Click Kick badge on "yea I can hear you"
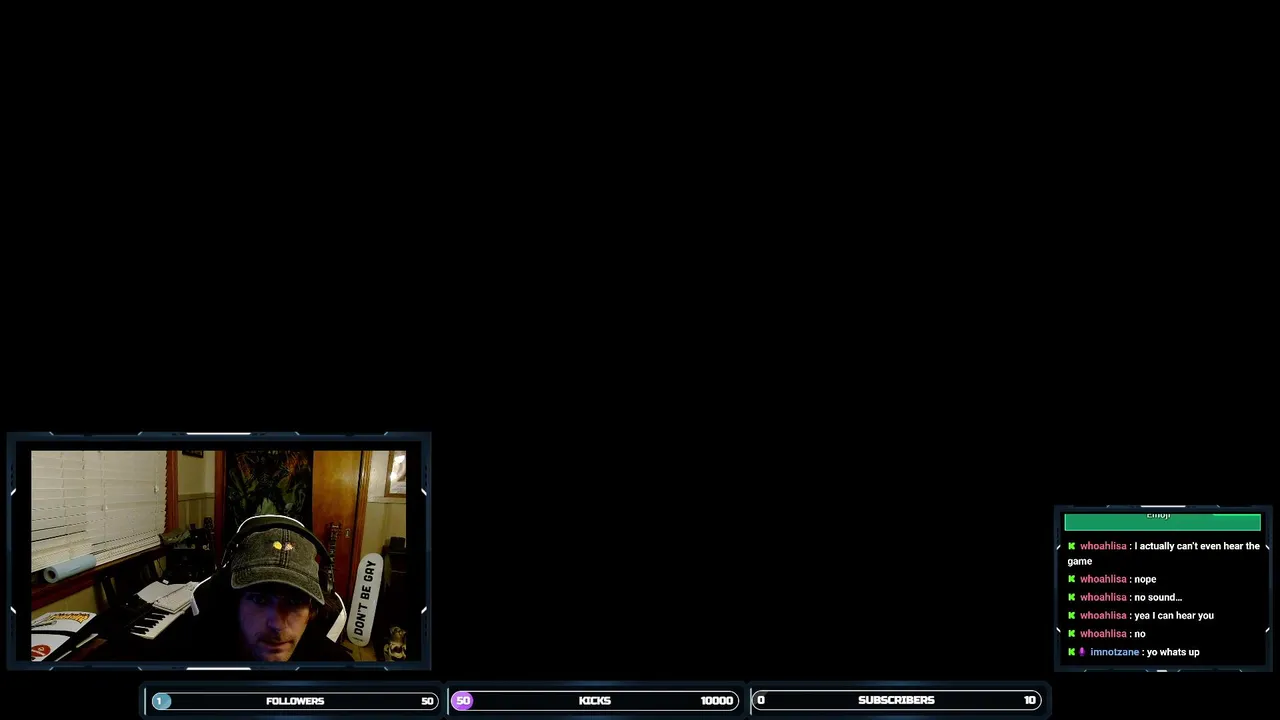This screenshot has width=1280, height=720. tap(1071, 615)
